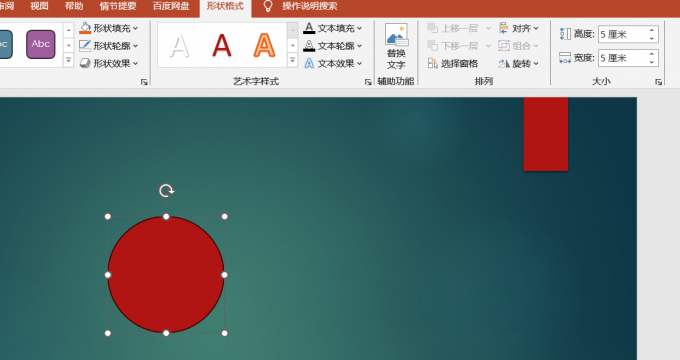This screenshot has width=680, height=360.
Task: Open 艺术字样式 dialog launcher
Action: coord(368,82)
